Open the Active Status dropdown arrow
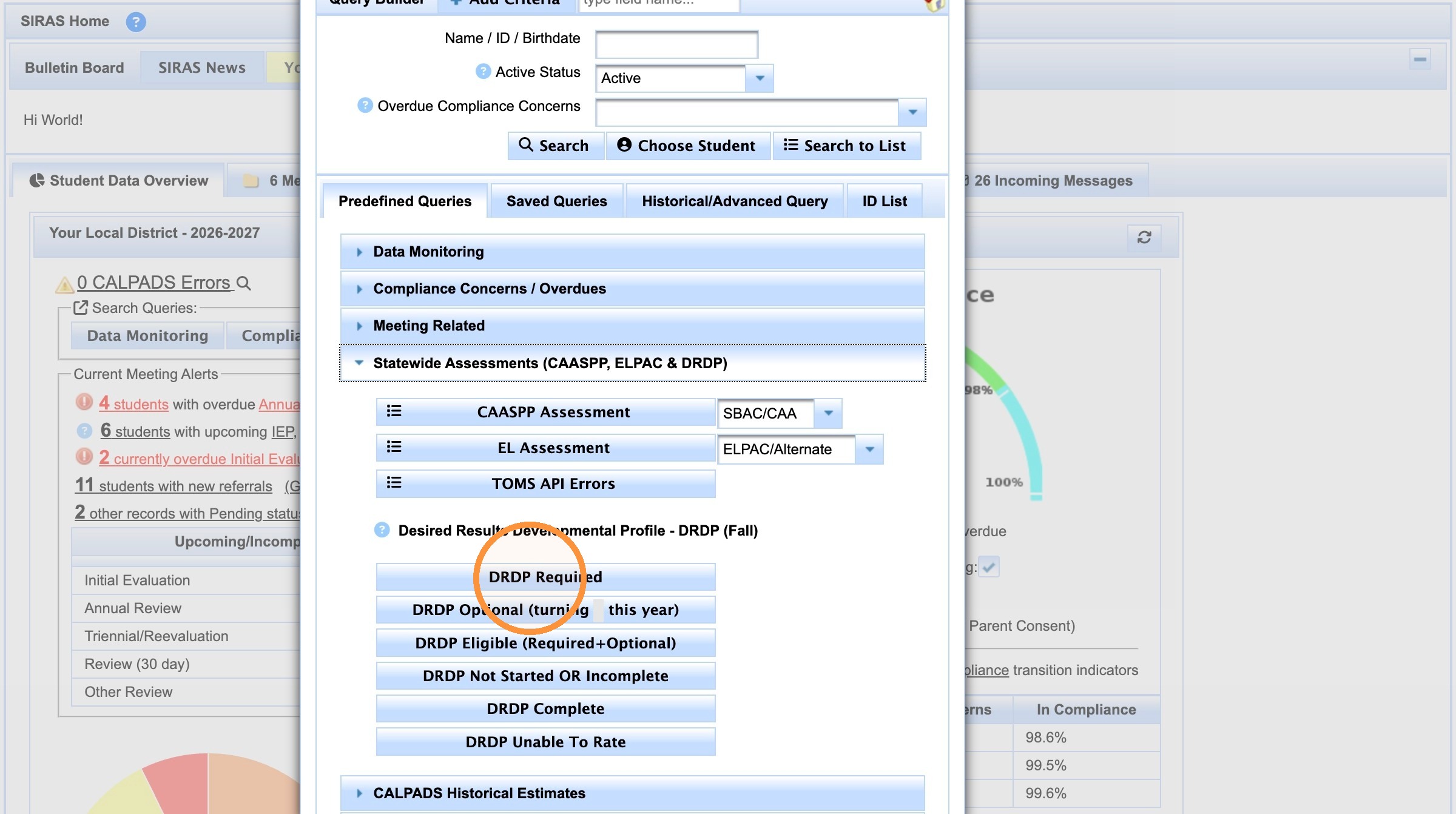 (x=760, y=78)
